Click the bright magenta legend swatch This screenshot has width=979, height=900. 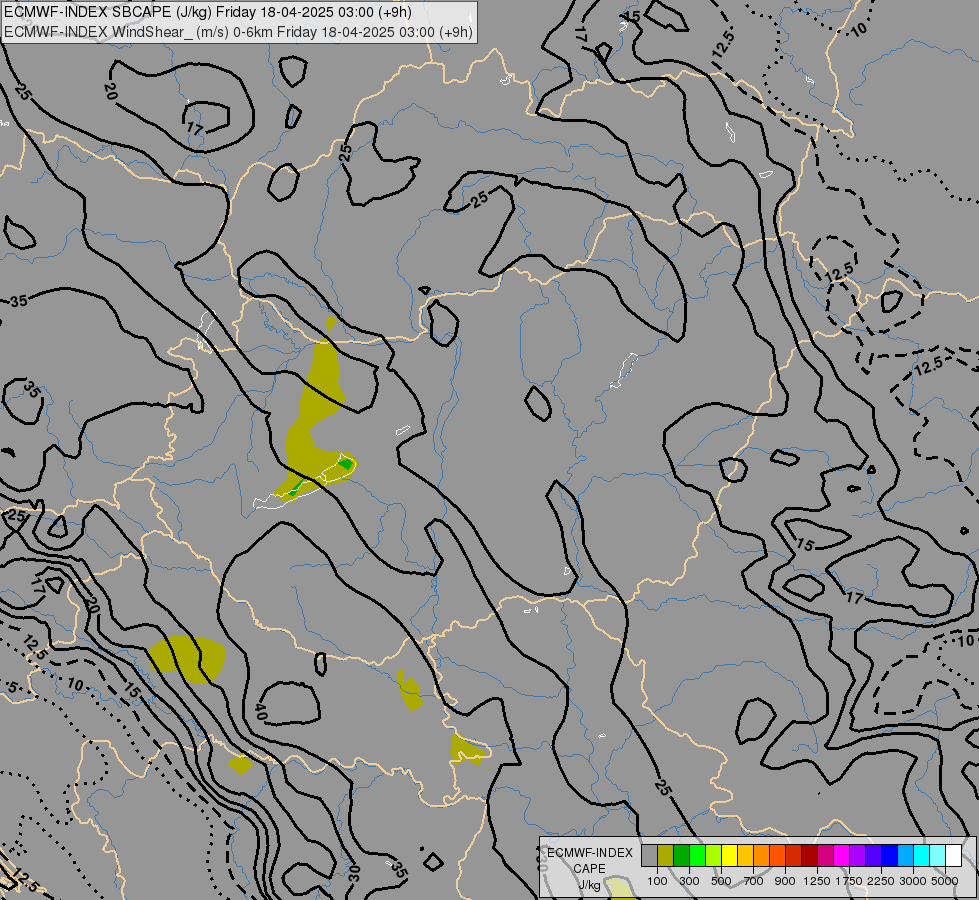click(842, 856)
